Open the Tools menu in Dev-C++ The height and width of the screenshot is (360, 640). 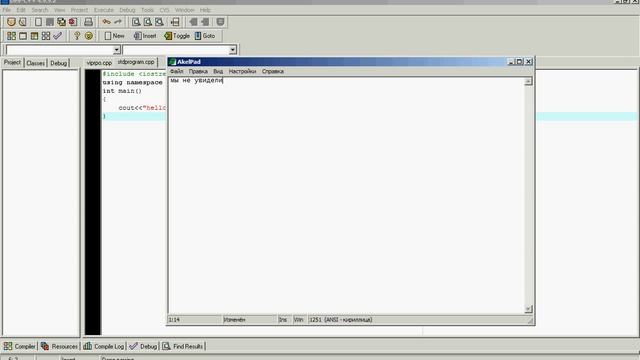pyautogui.click(x=147, y=10)
